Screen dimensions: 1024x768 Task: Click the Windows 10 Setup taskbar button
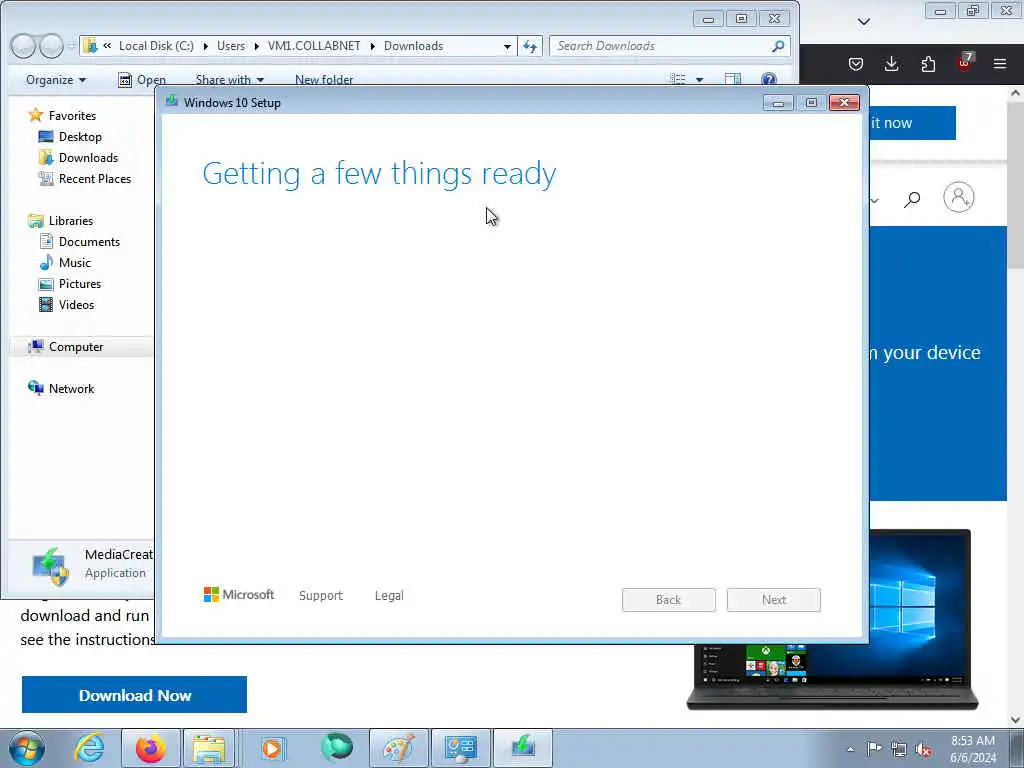(522, 748)
